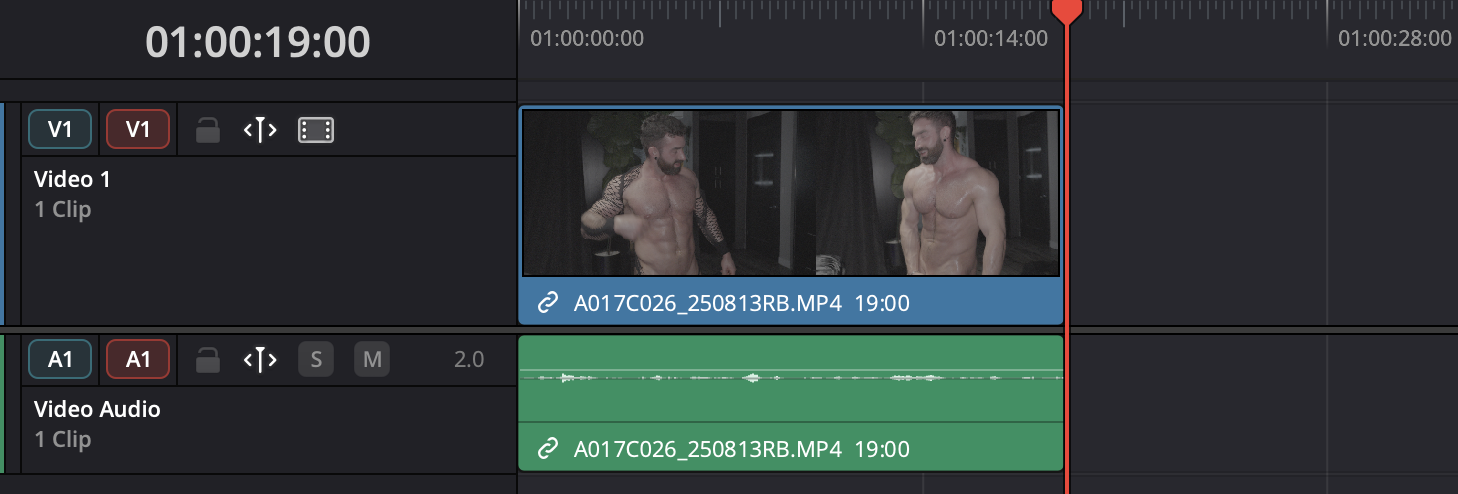The image size is (1458, 494).
Task: Click ruler at 01:00:14:00 label
Action: tap(991, 39)
